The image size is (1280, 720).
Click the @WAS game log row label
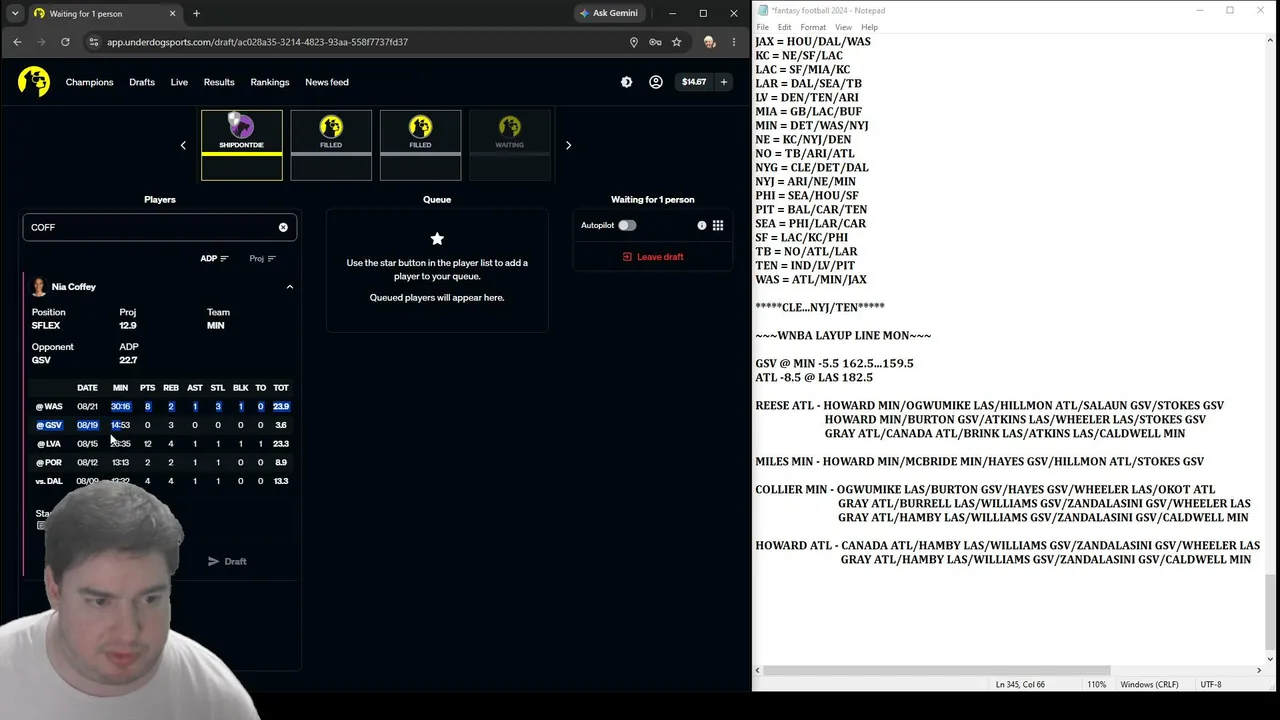[49, 407]
